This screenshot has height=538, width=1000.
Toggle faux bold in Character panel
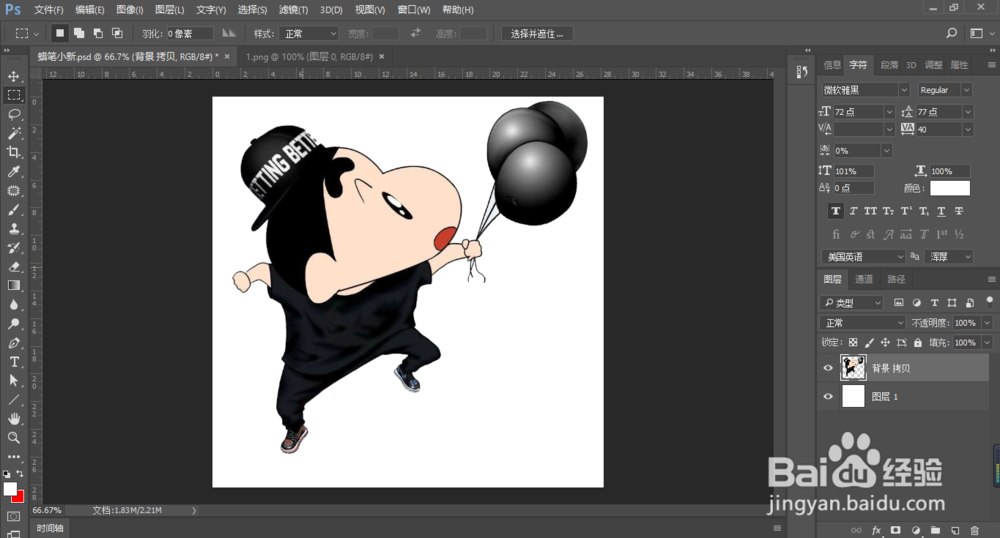[x=835, y=211]
